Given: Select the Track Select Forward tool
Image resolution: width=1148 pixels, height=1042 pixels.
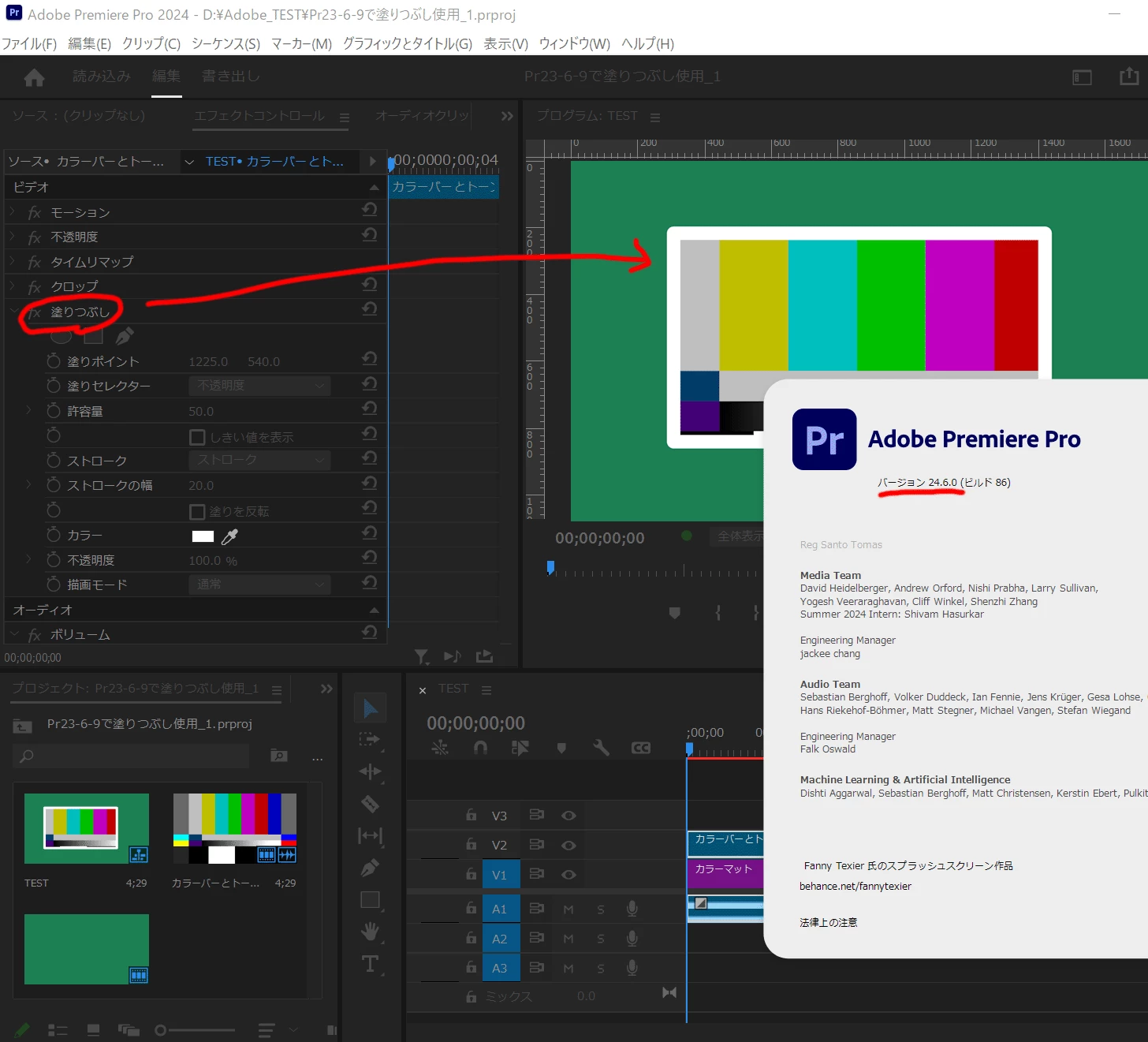Looking at the screenshot, I should [x=370, y=740].
